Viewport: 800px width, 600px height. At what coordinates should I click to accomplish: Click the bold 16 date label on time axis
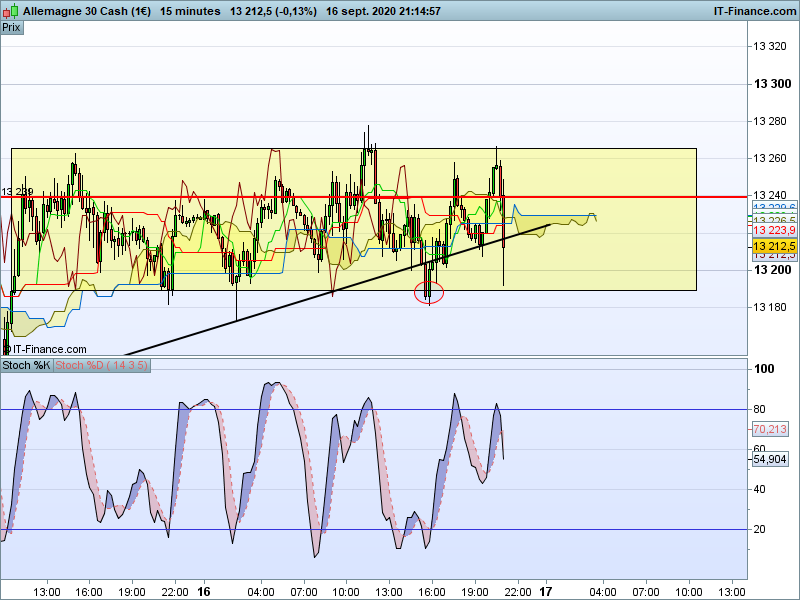[x=204, y=592]
